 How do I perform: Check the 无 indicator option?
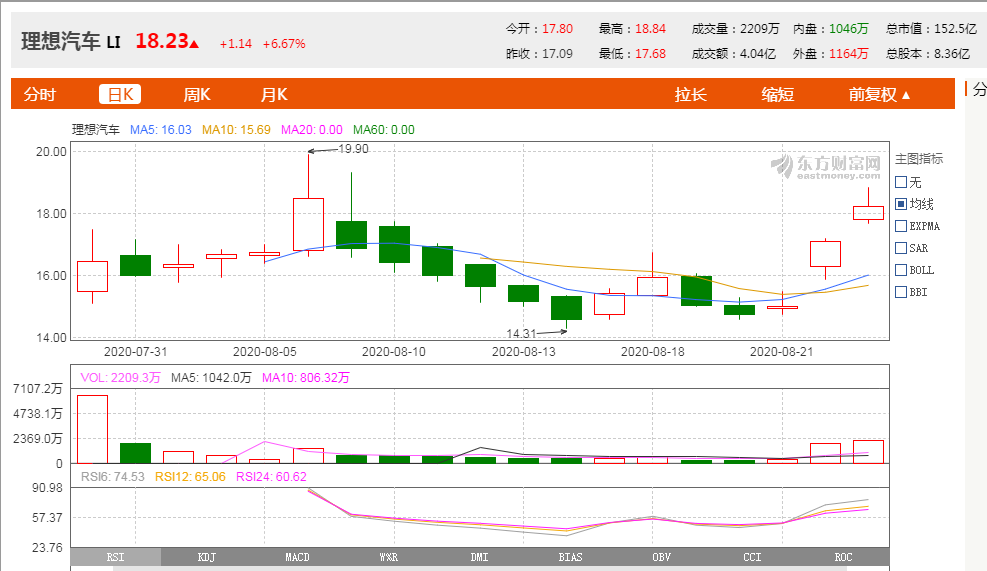click(901, 182)
